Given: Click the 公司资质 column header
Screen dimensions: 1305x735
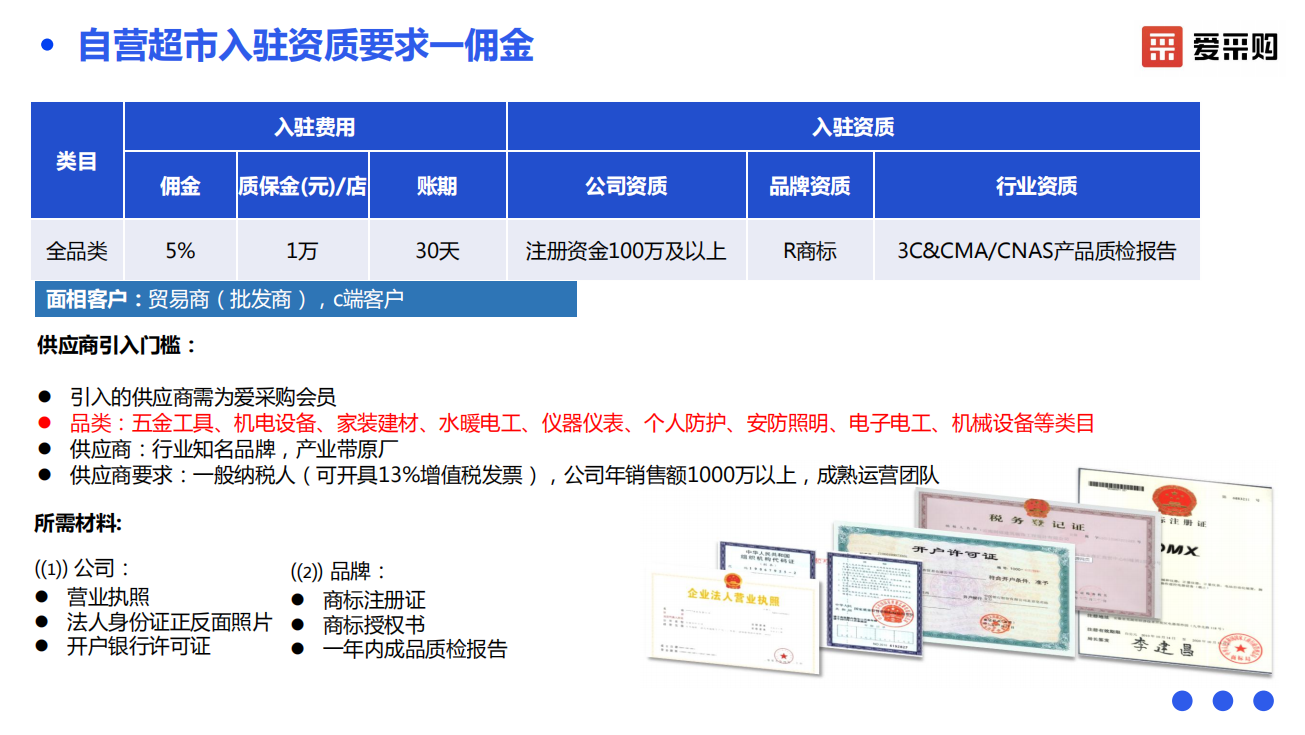Looking at the screenshot, I should tap(627, 186).
